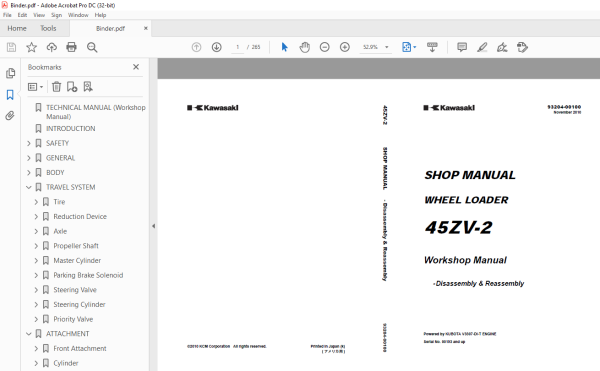Toggle the Bookmarks panel sidebar icon
Image resolution: width=600 pixels, height=371 pixels.
pos(10,94)
